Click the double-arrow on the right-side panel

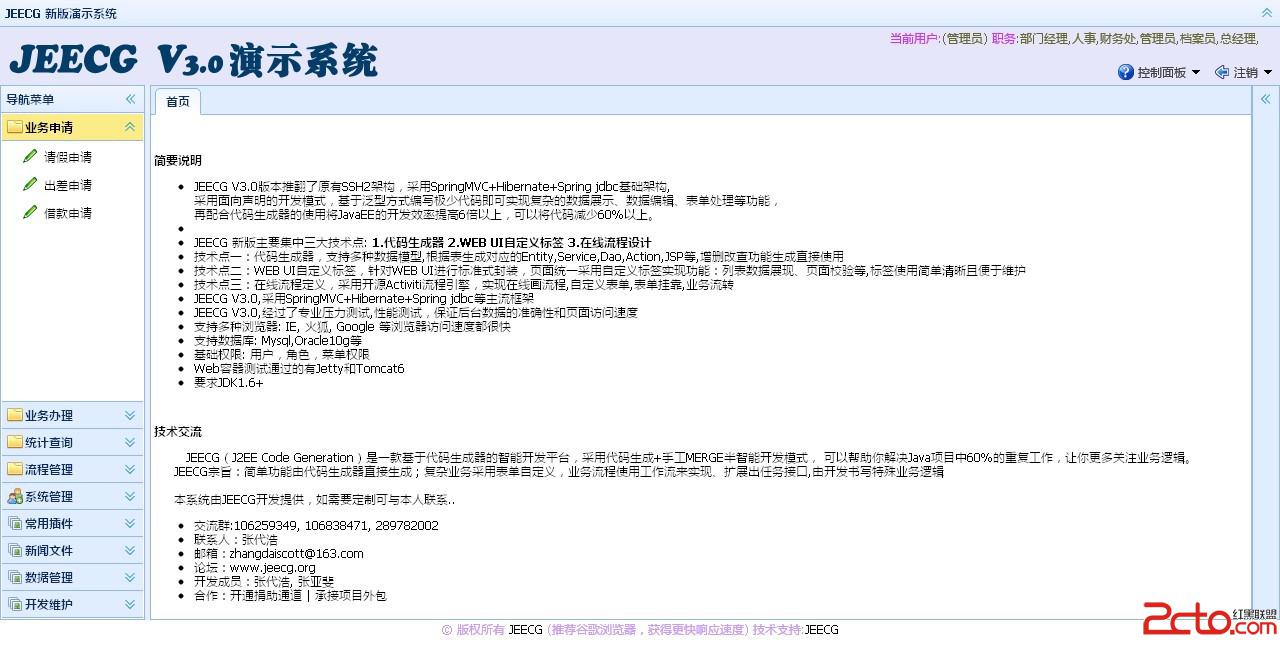point(1265,99)
